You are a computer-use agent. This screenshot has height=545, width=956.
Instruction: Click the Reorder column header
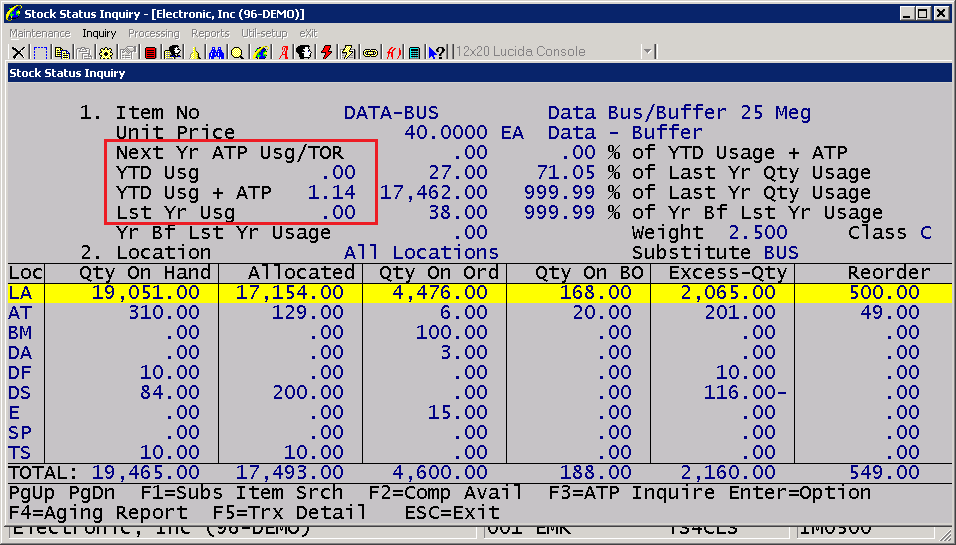tap(889, 272)
